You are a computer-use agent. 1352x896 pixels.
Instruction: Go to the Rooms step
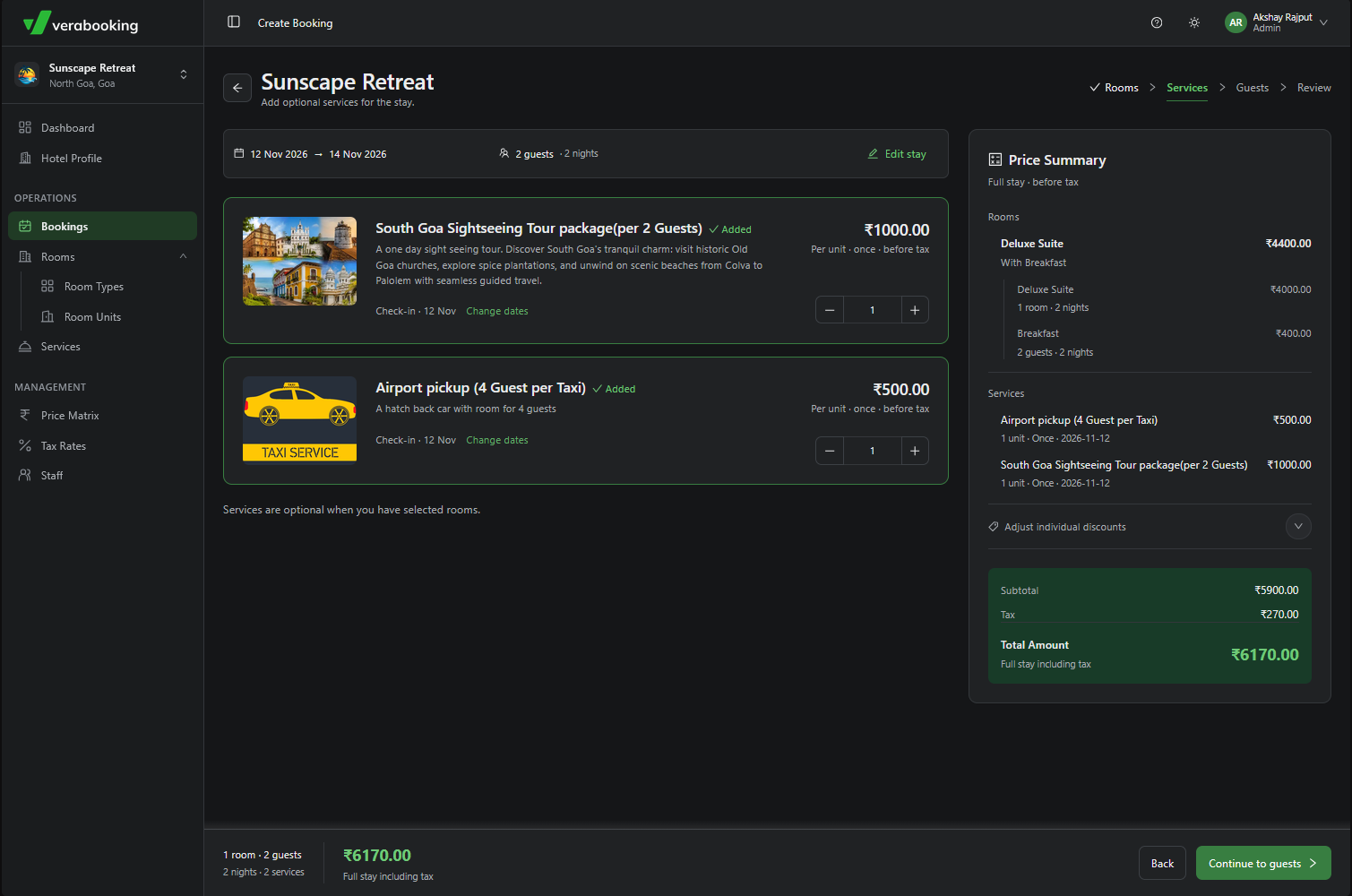pyautogui.click(x=1114, y=87)
